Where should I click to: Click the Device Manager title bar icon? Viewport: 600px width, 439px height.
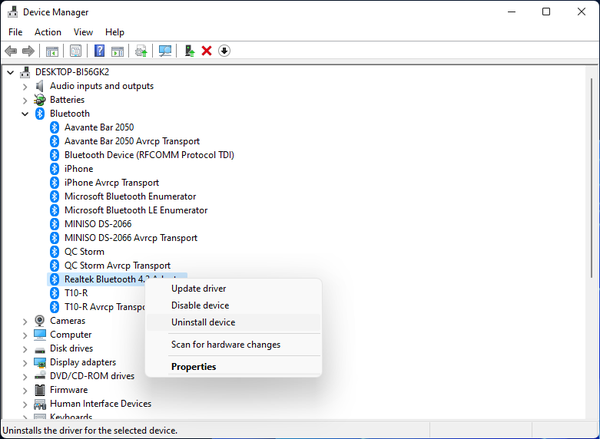click(x=13, y=12)
